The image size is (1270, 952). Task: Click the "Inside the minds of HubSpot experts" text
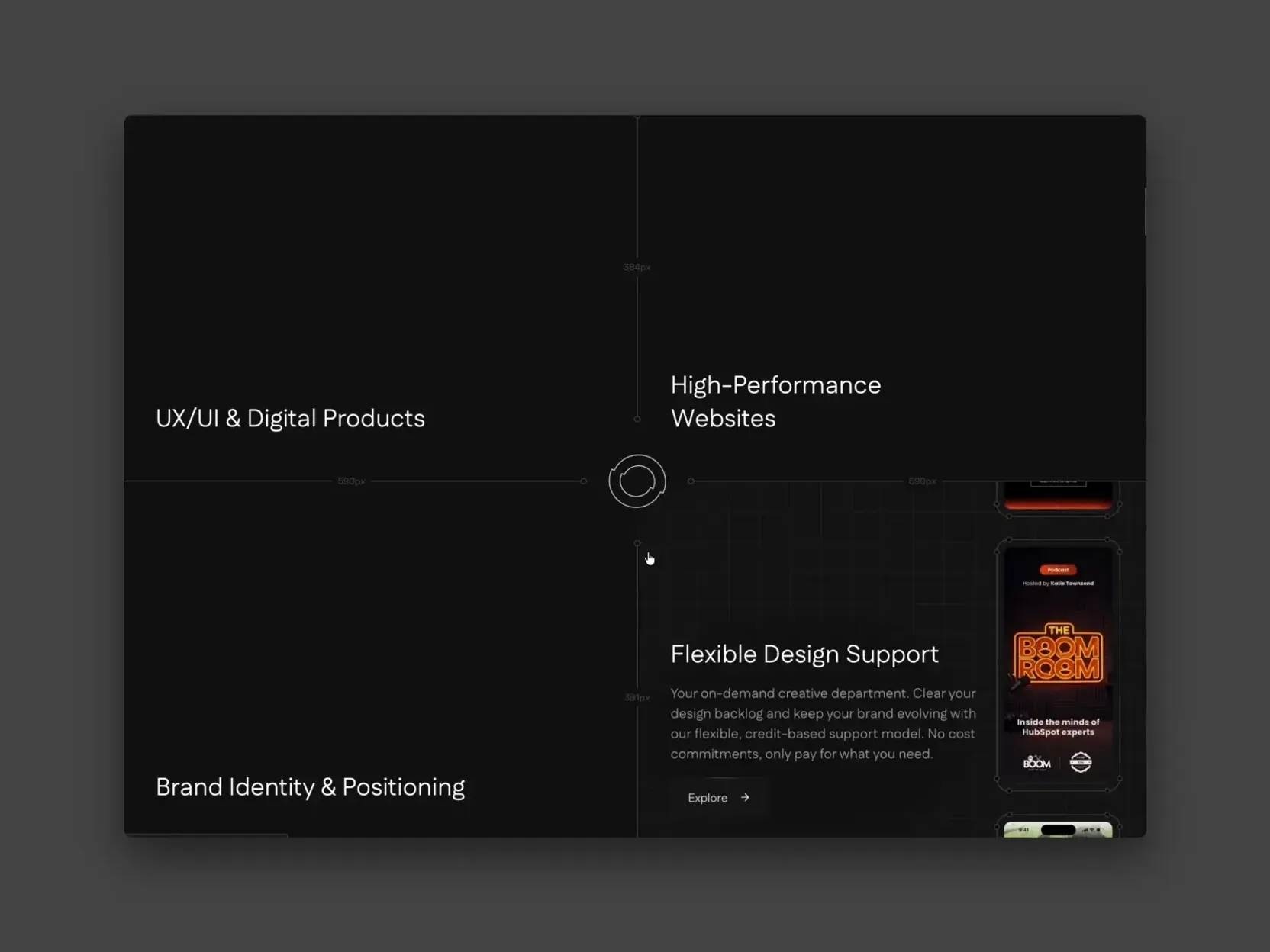click(x=1058, y=727)
